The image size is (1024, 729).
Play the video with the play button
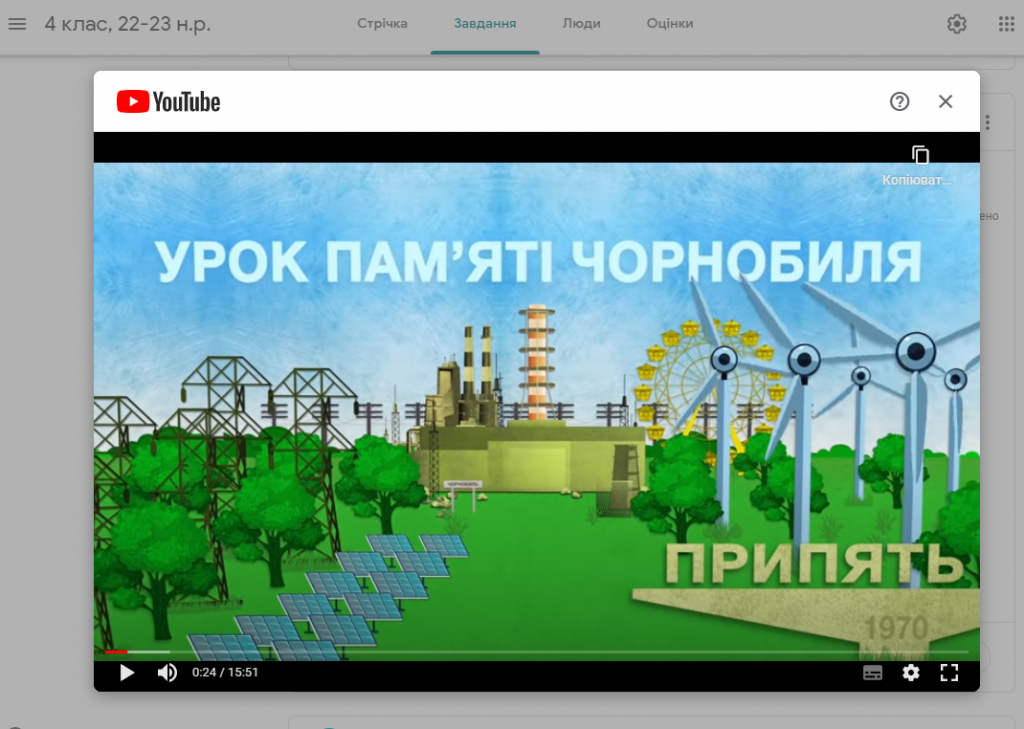point(127,673)
